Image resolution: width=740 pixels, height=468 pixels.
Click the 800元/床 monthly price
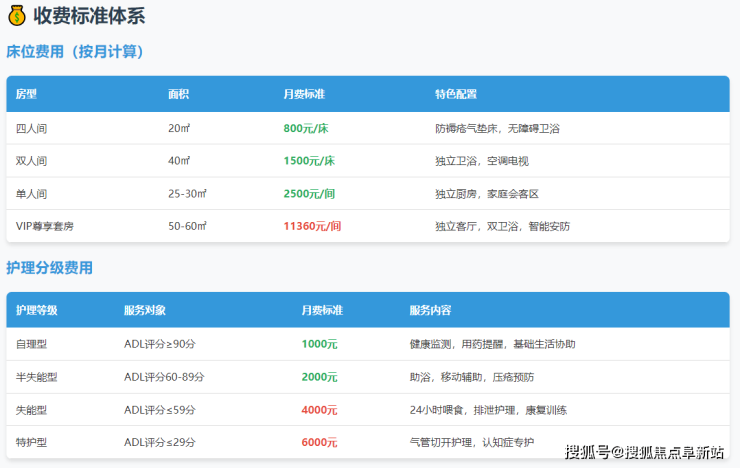click(309, 128)
